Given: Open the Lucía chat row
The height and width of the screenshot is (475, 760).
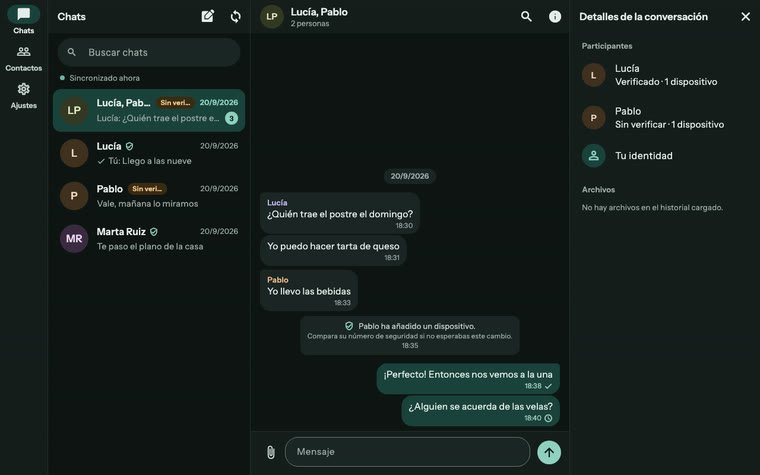Looking at the screenshot, I should tap(149, 153).
